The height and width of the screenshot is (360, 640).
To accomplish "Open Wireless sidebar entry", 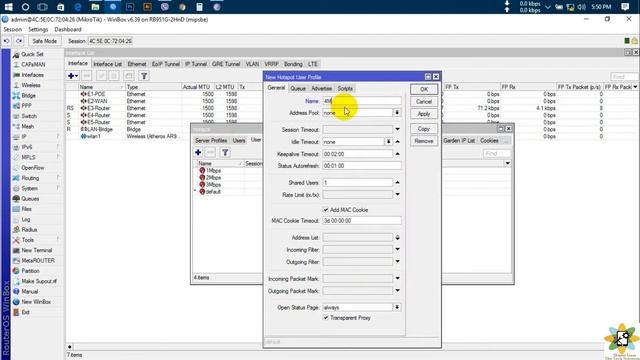I will [30, 85].
